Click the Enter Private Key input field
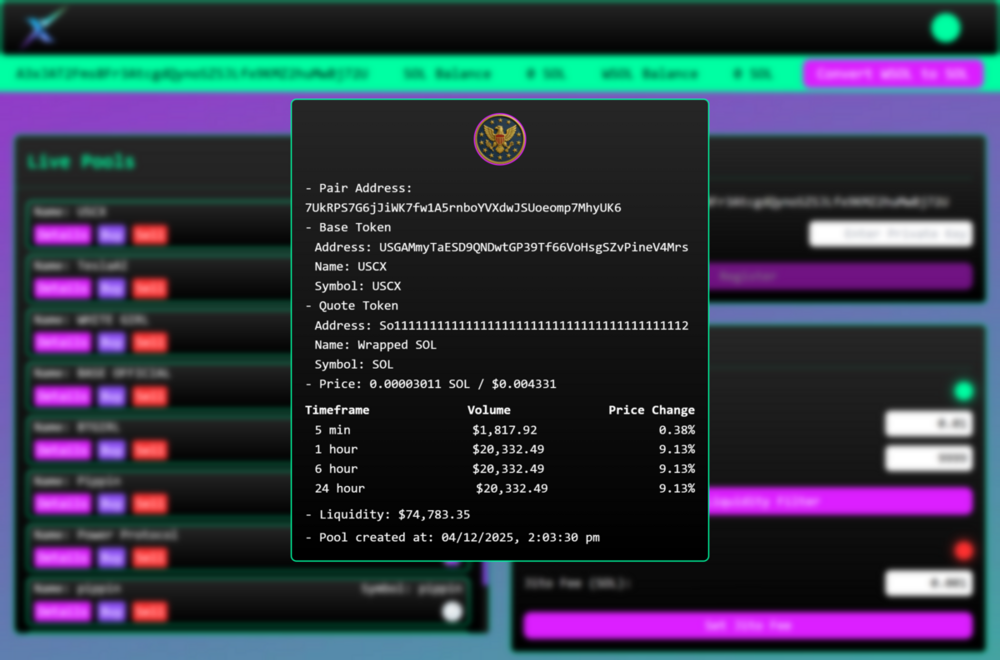 coord(890,233)
